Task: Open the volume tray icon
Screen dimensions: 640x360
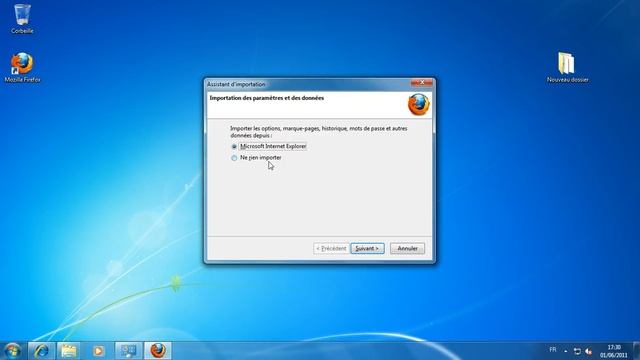Action: 589,351
